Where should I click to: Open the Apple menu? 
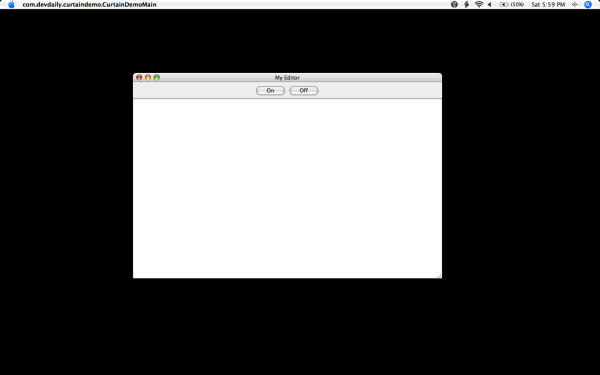click(11, 5)
